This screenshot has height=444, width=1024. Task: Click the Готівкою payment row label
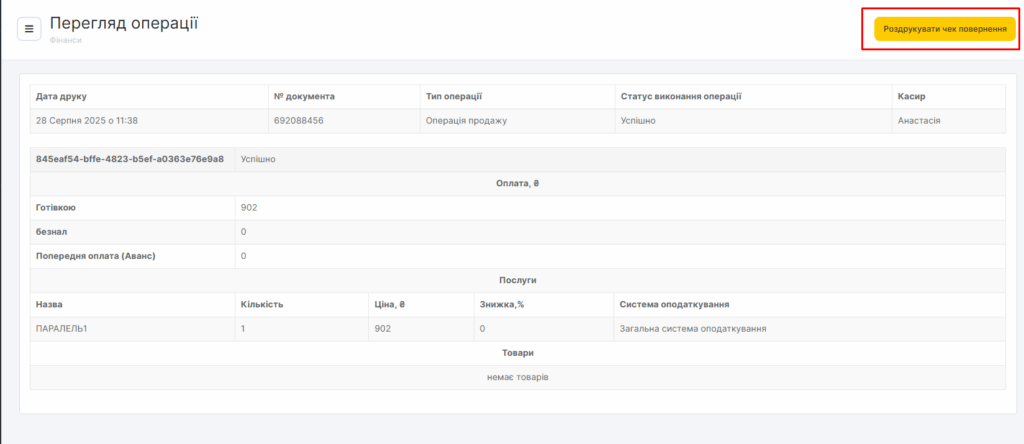pyautogui.click(x=56, y=208)
